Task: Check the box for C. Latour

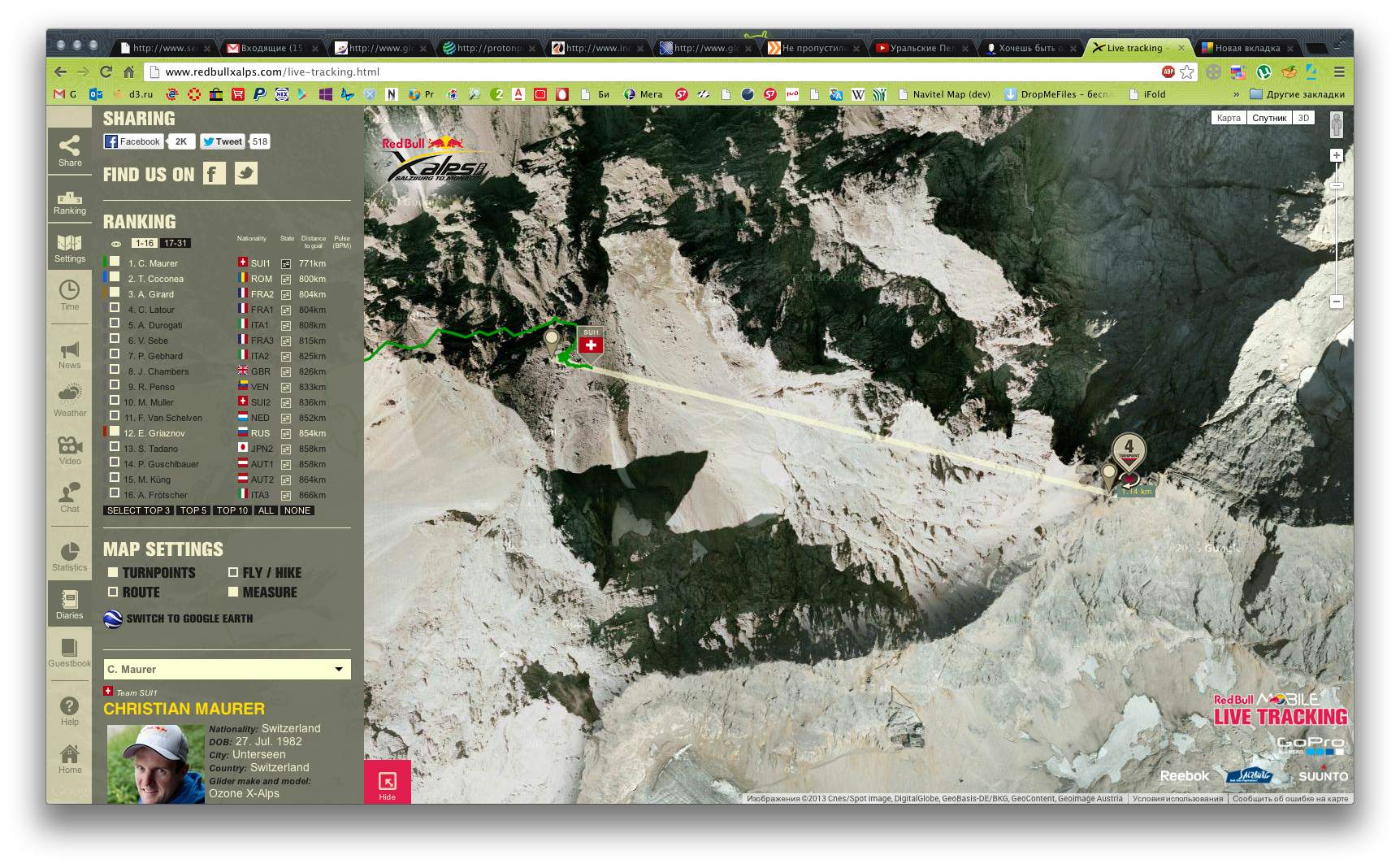Action: 115,308
